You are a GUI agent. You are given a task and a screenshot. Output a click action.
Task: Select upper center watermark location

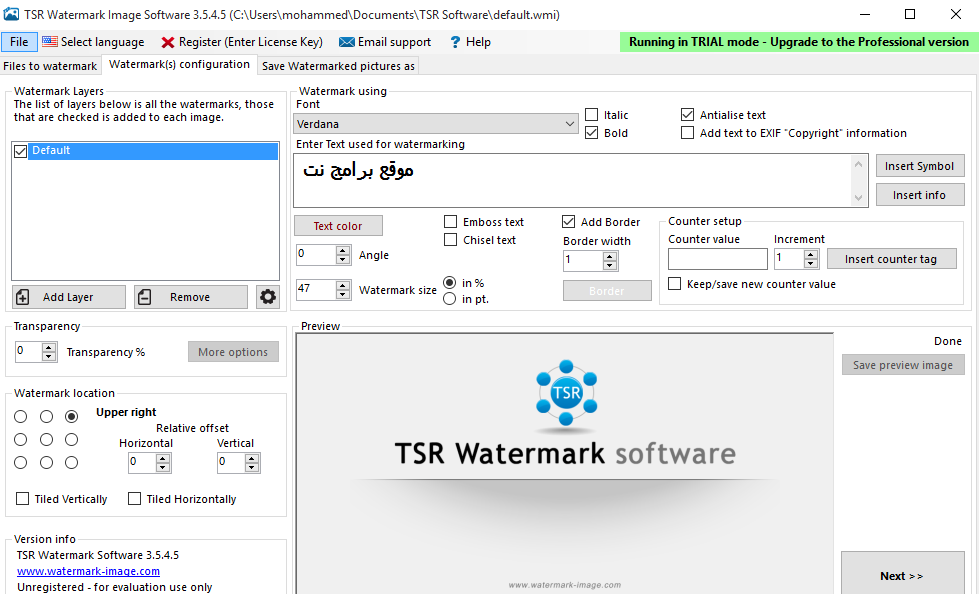click(x=46, y=417)
